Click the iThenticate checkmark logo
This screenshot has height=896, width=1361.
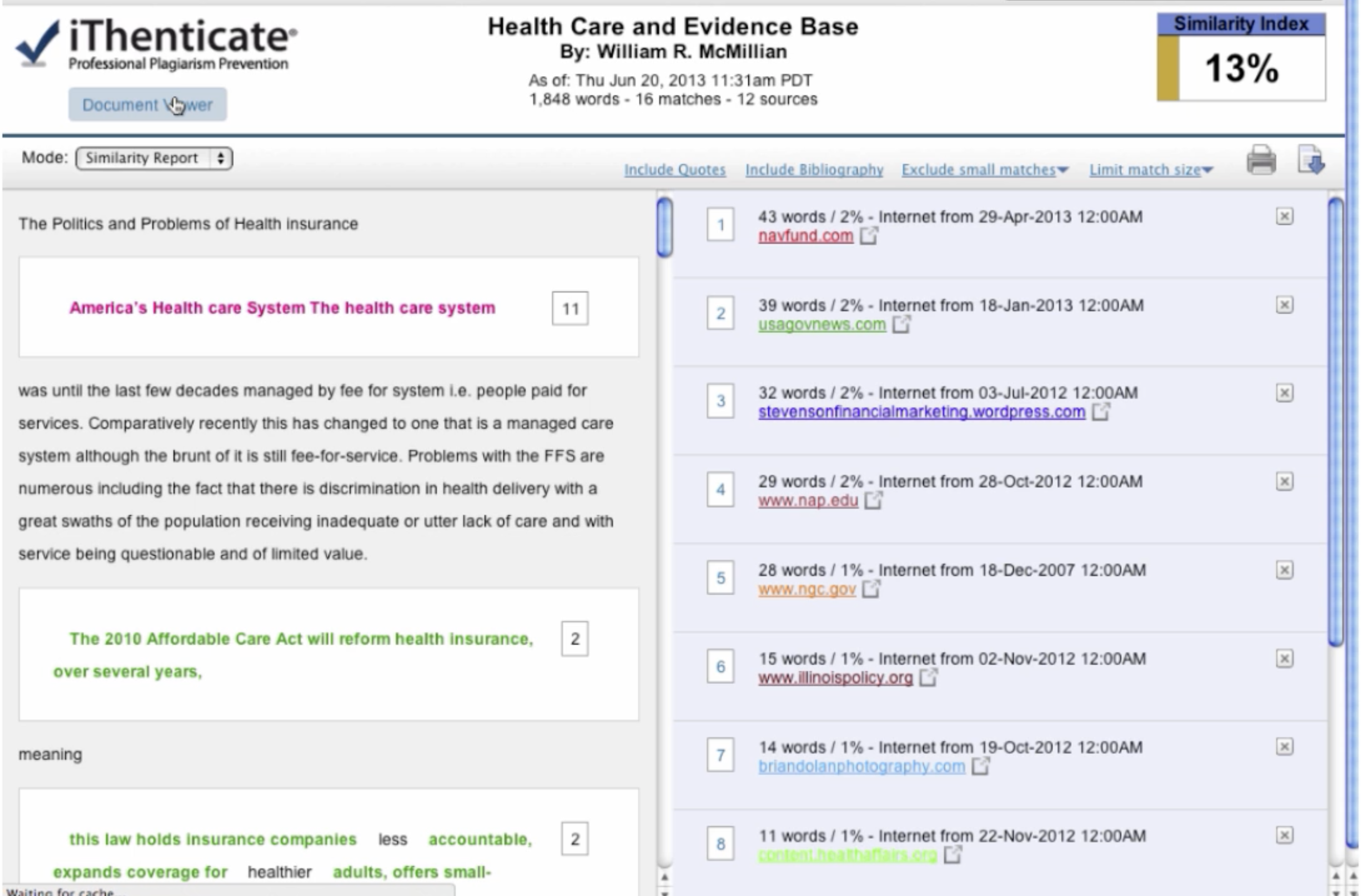click(37, 43)
